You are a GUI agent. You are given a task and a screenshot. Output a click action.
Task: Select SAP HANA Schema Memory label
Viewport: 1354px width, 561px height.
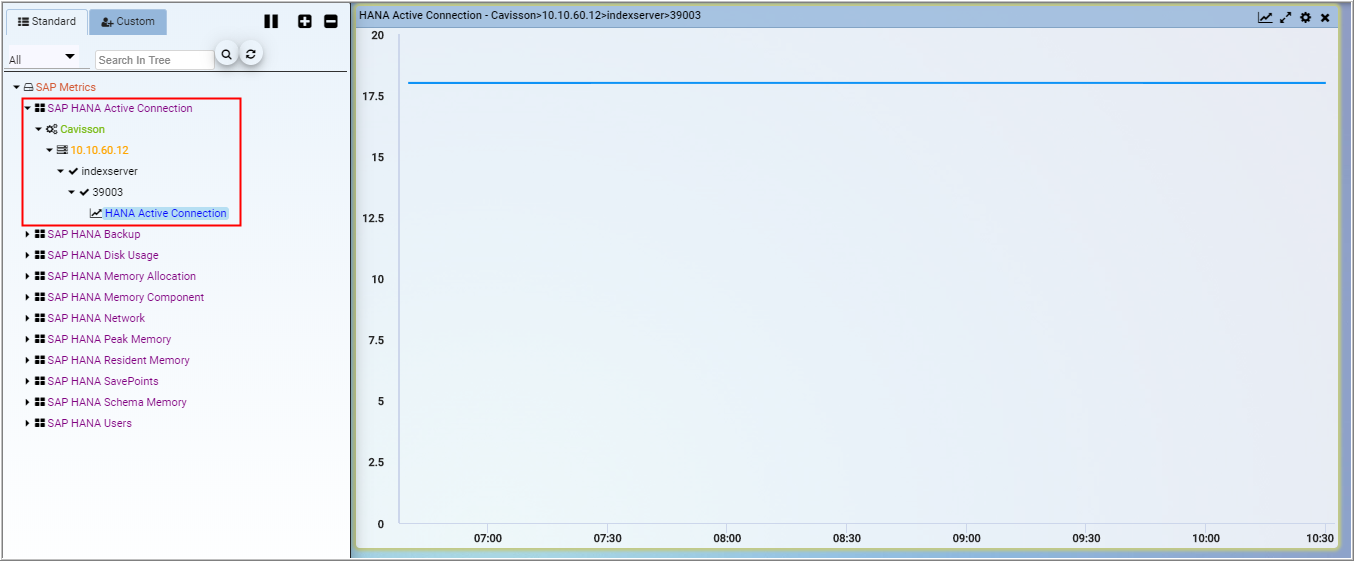tap(117, 402)
